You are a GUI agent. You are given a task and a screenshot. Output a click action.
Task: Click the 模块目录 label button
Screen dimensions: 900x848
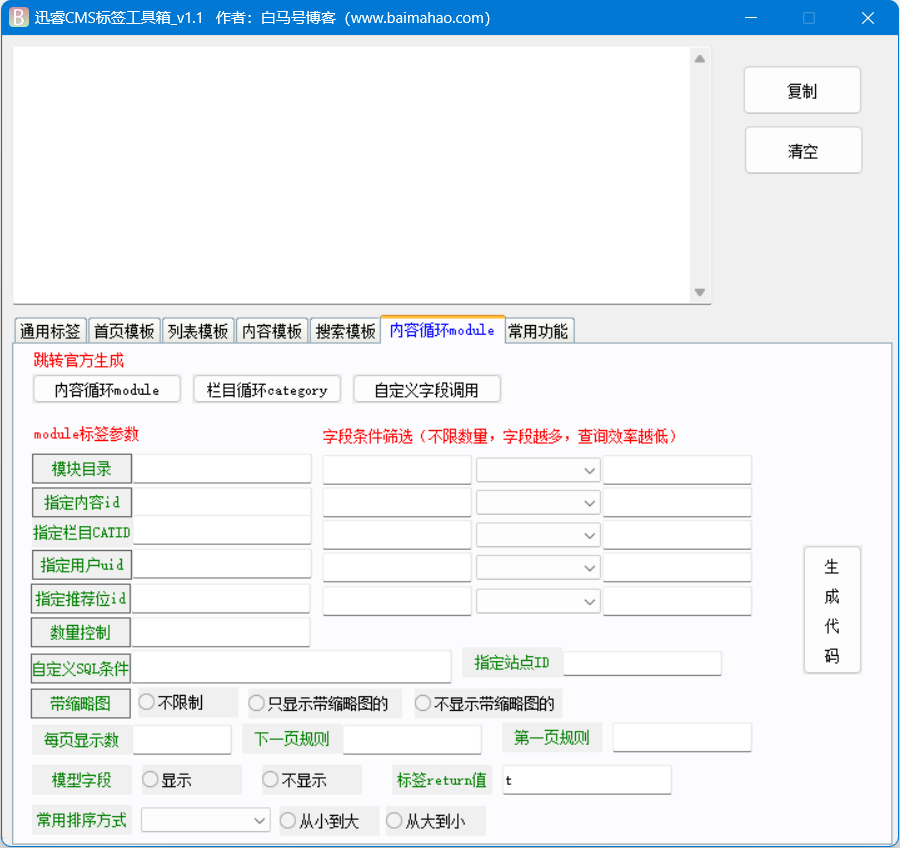tap(82, 468)
